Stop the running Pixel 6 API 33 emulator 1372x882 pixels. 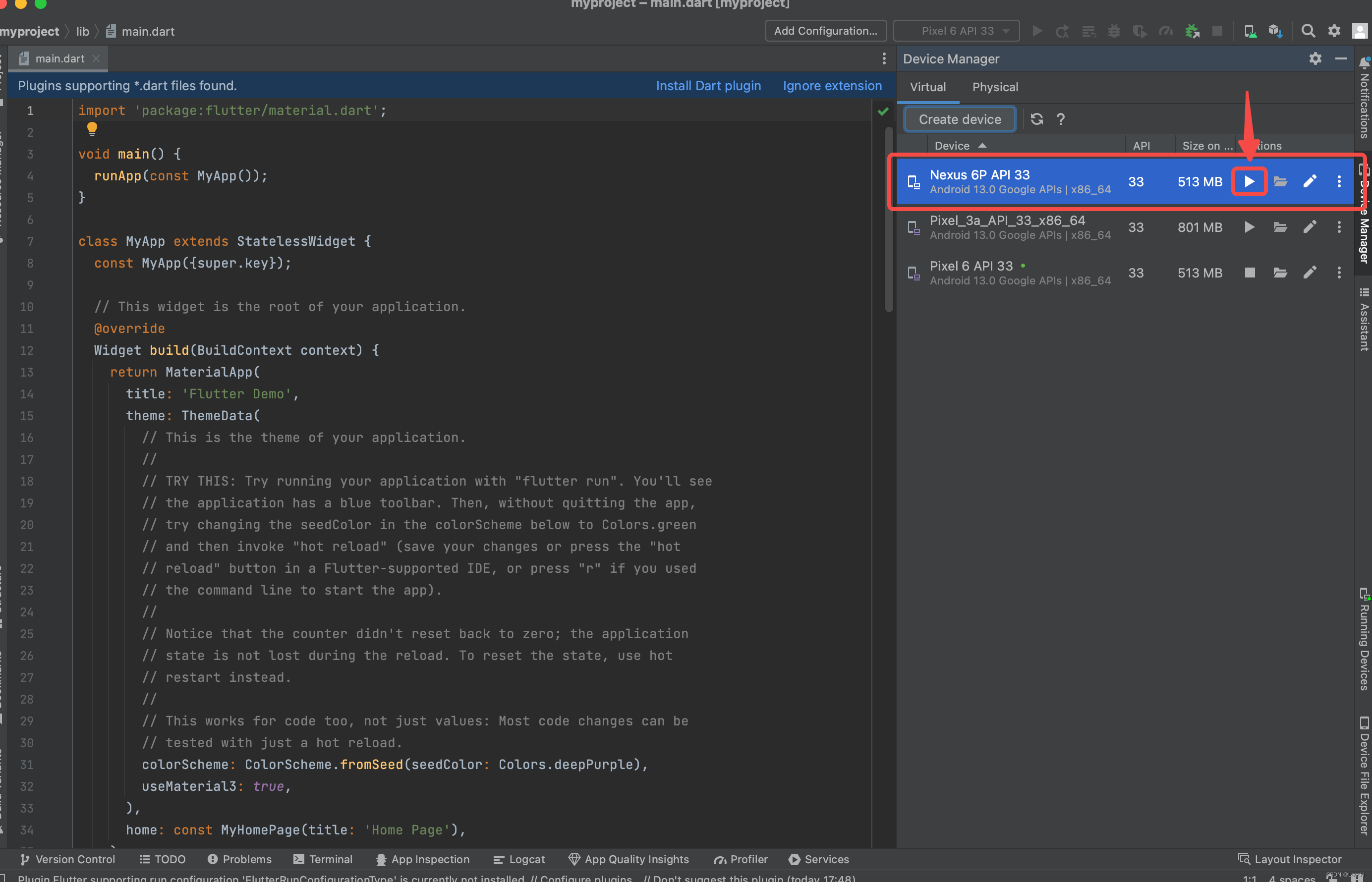[1250, 273]
